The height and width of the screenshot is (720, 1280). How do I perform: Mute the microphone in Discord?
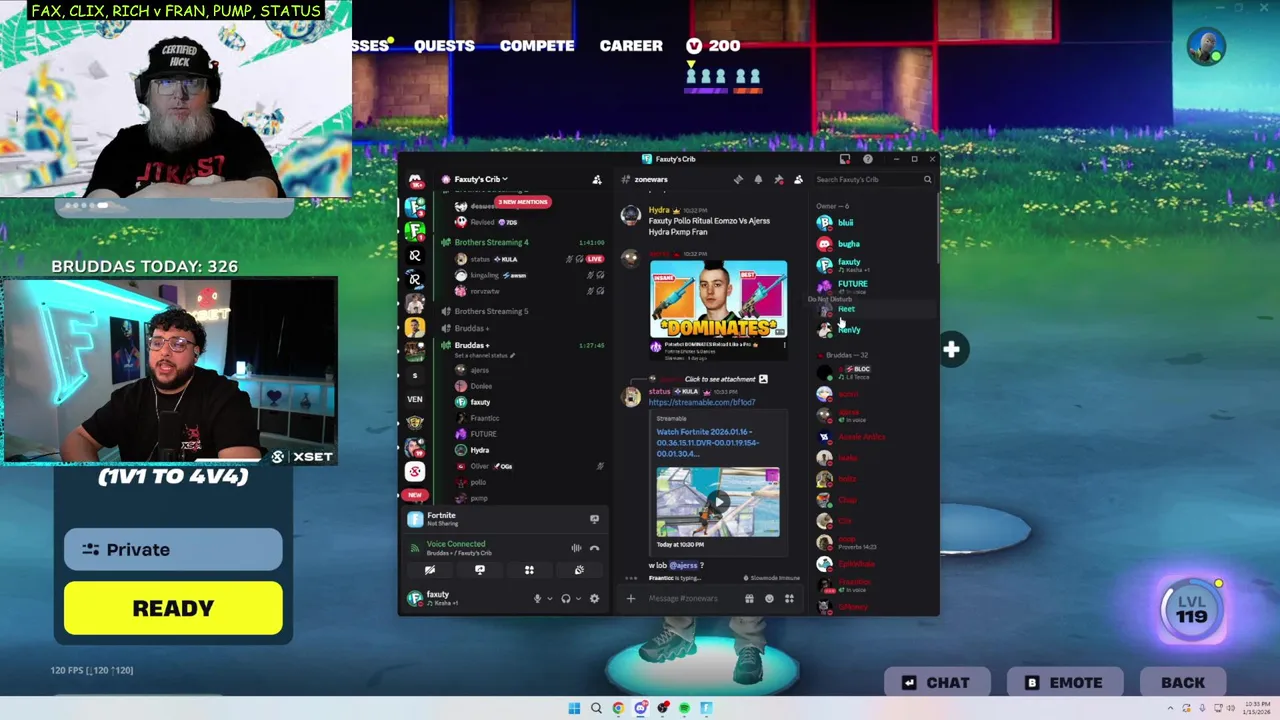537,599
